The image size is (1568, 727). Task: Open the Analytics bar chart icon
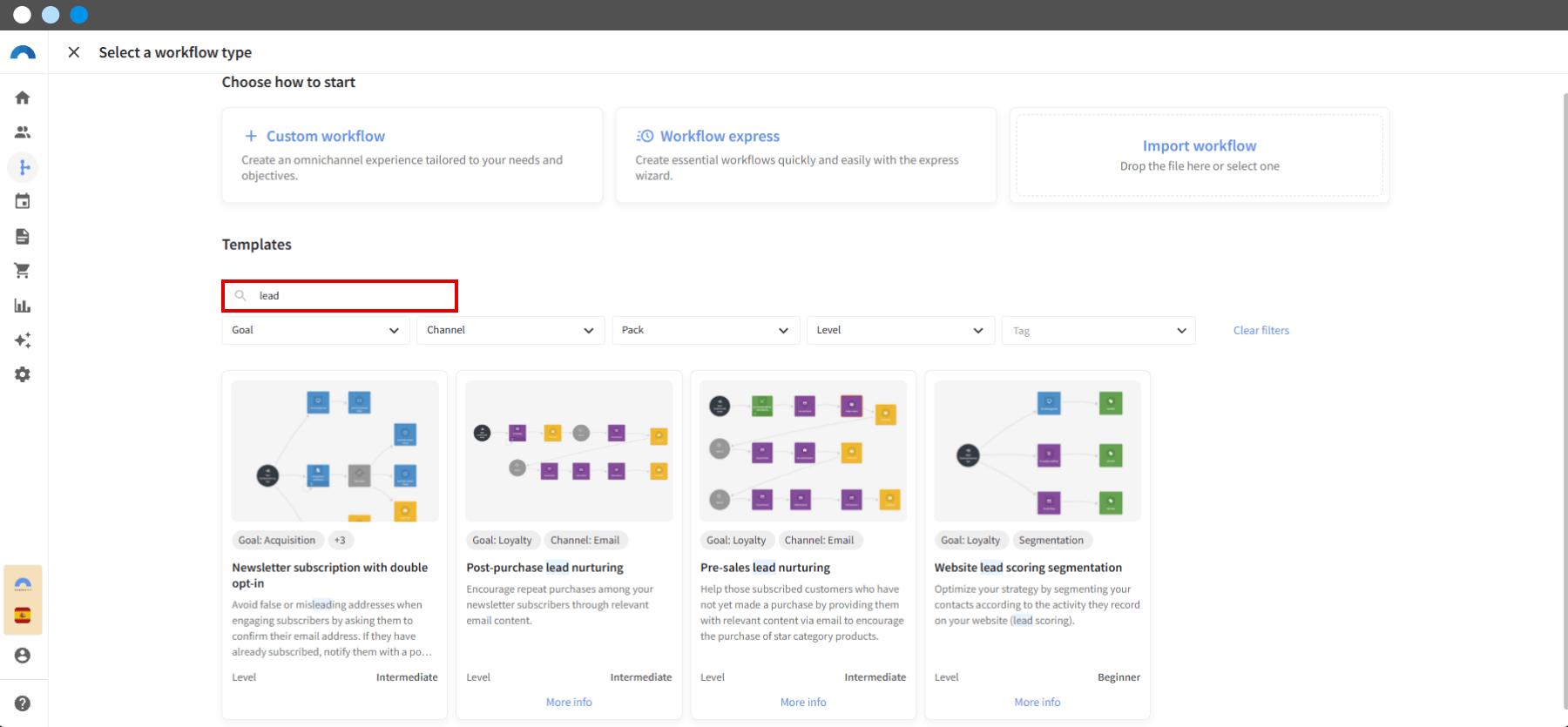tap(23, 306)
